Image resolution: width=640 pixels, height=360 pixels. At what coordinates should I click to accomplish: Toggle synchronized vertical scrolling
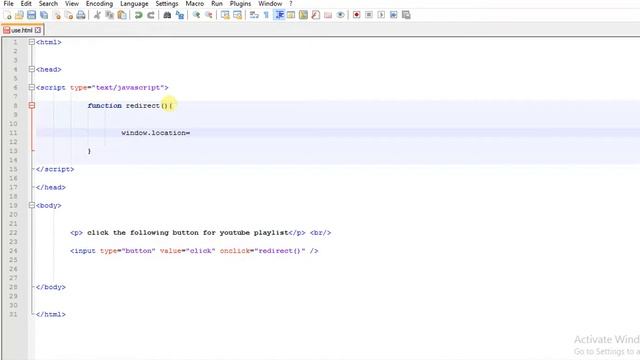pyautogui.click(x=225, y=15)
